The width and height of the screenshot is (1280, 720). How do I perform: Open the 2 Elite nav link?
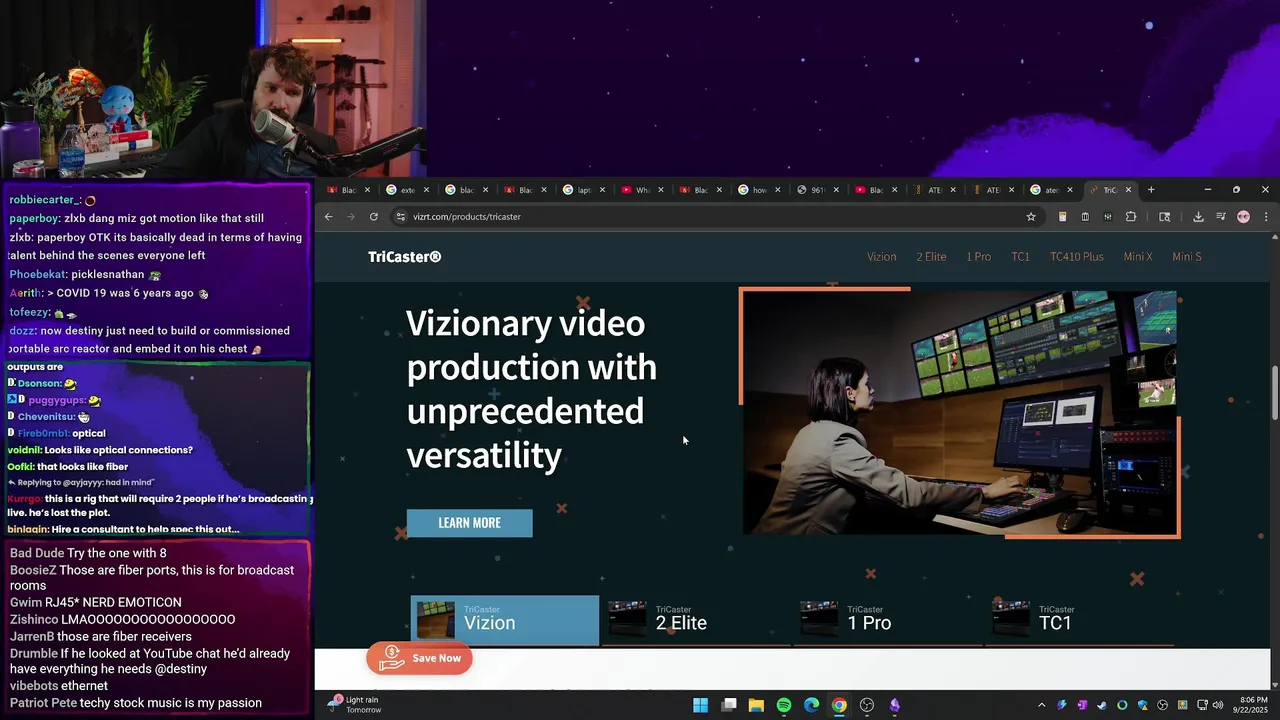[x=931, y=257]
